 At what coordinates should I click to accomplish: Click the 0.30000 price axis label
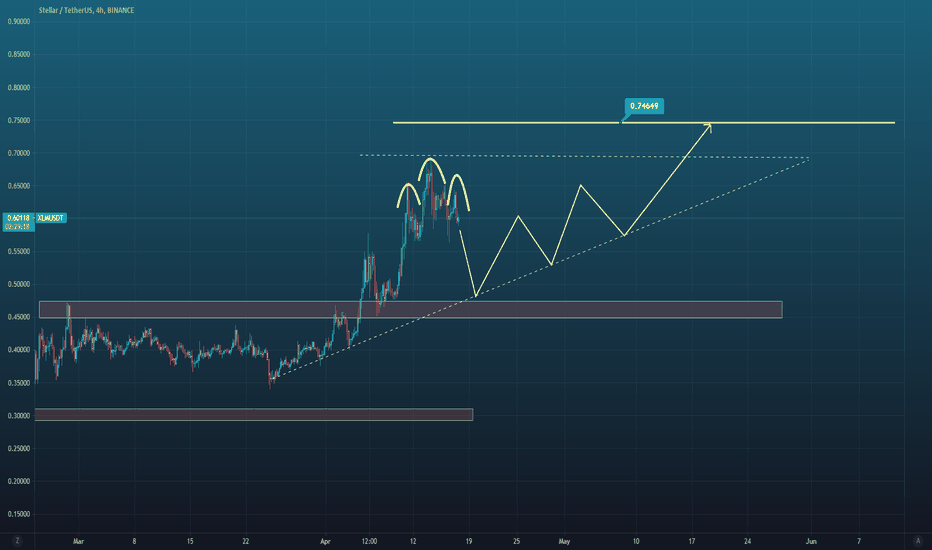click(x=18, y=416)
